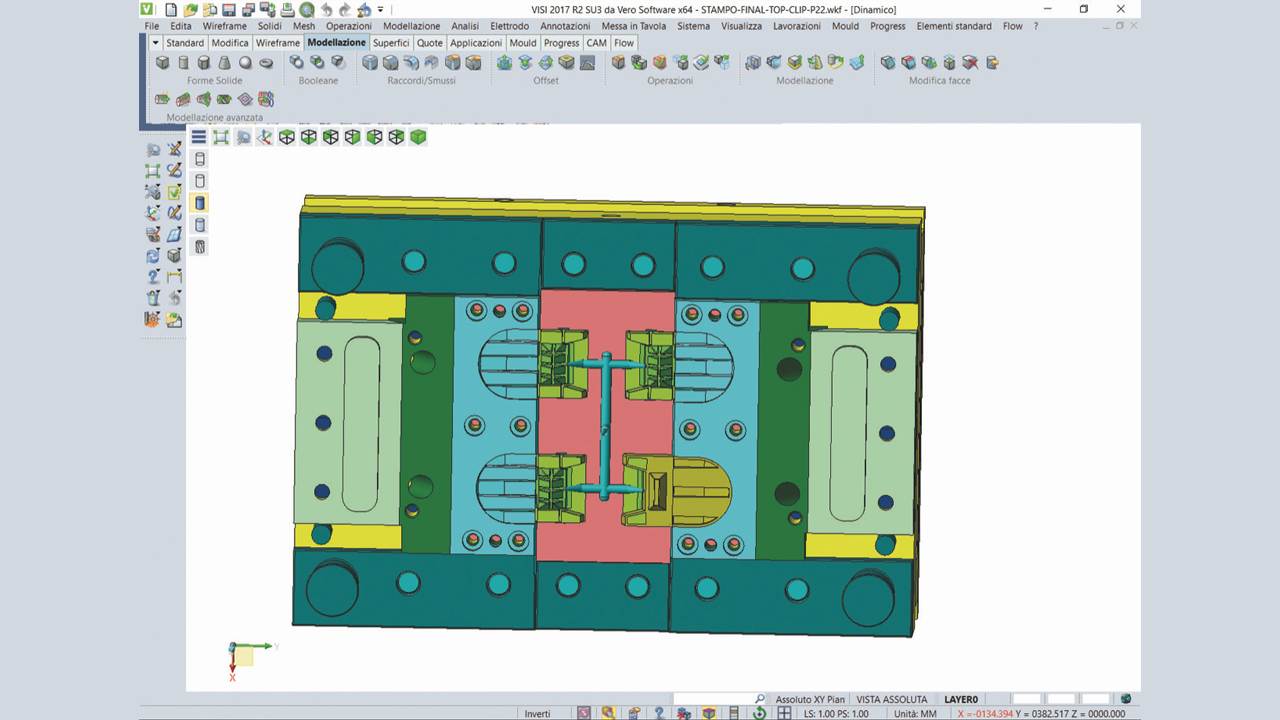Open the question mark query tool
Screen dimensions: 1280x720
tap(153, 277)
